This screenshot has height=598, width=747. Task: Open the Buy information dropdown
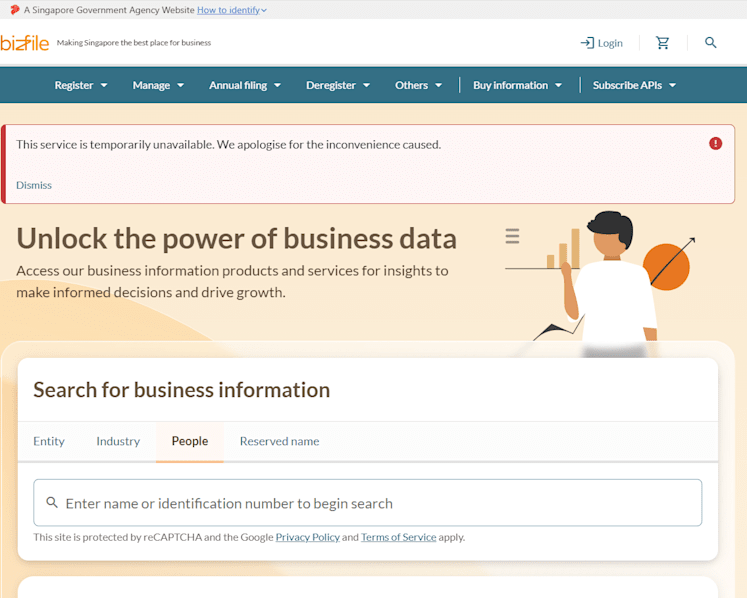[x=517, y=85]
